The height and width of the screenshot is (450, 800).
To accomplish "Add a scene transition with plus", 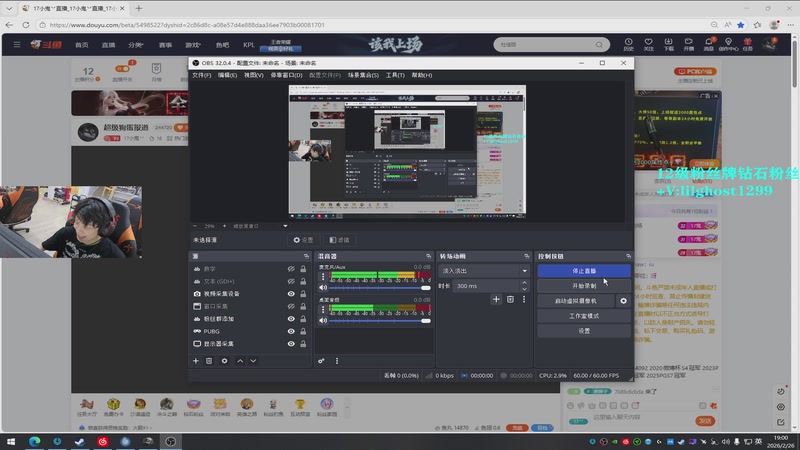I will coord(496,299).
